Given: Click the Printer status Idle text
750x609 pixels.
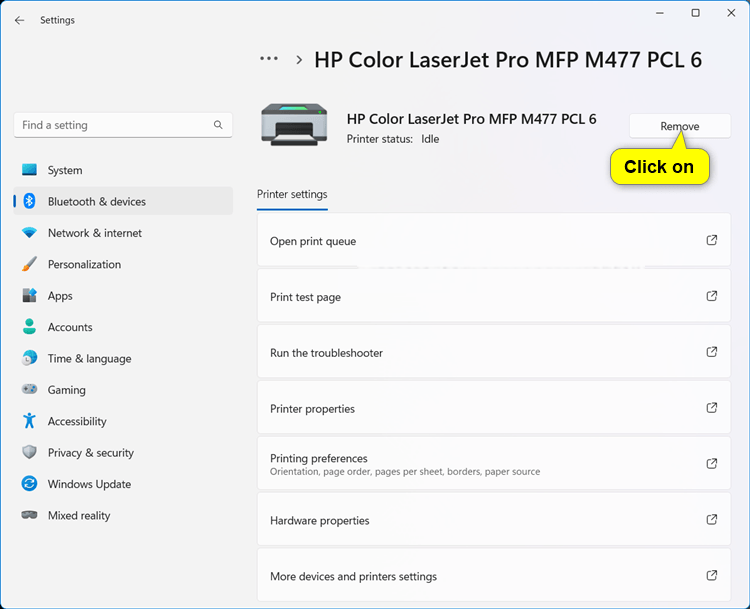Looking at the screenshot, I should coord(393,139).
